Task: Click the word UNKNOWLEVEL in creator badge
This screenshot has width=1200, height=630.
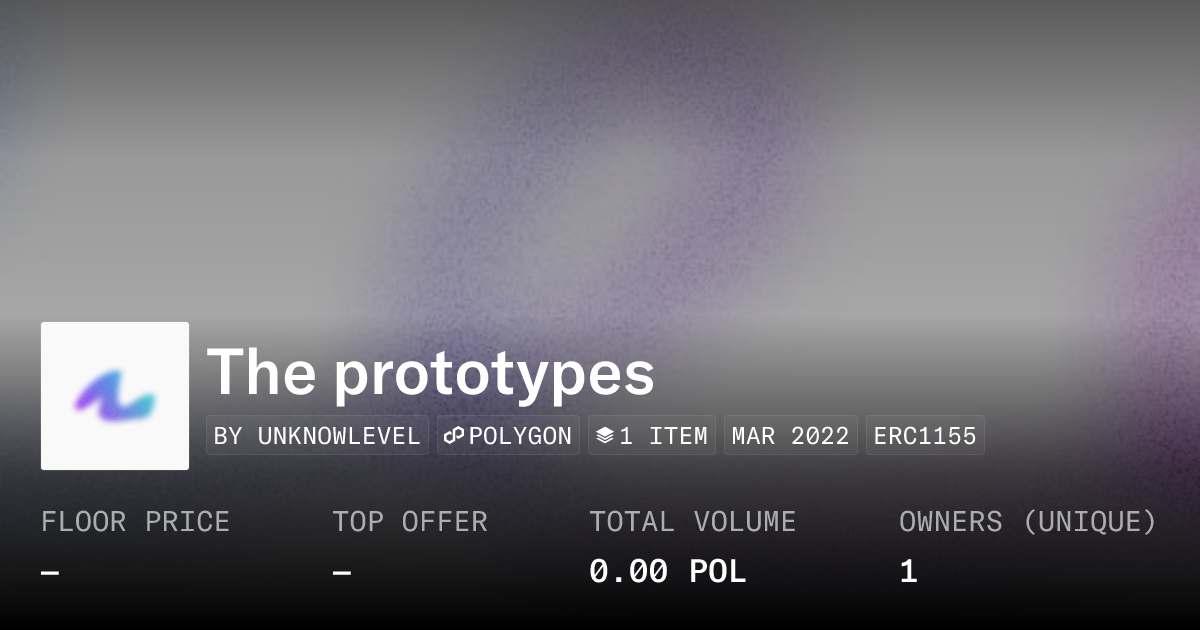Action: pos(338,436)
